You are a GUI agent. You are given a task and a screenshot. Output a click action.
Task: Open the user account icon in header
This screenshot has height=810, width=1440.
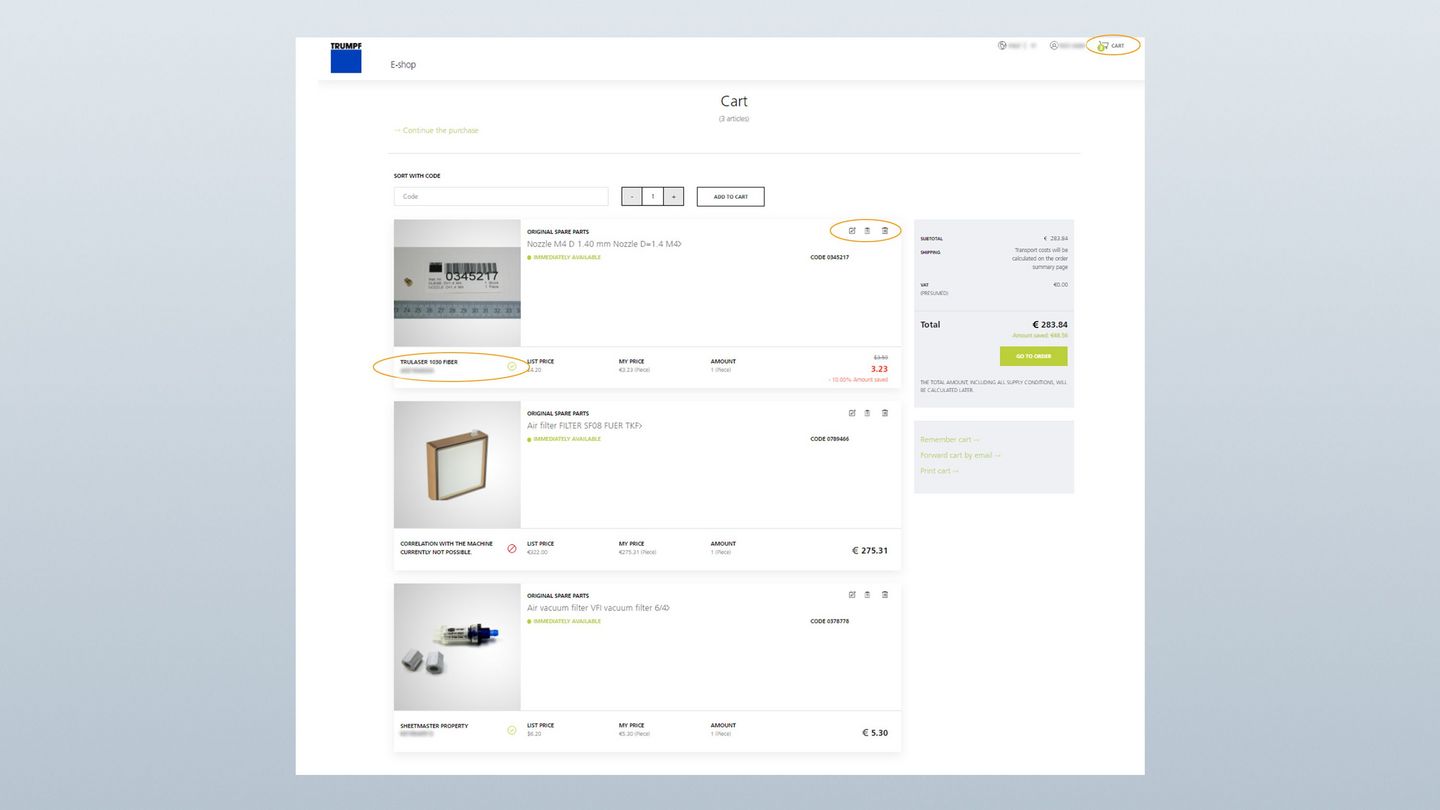pyautogui.click(x=1054, y=46)
